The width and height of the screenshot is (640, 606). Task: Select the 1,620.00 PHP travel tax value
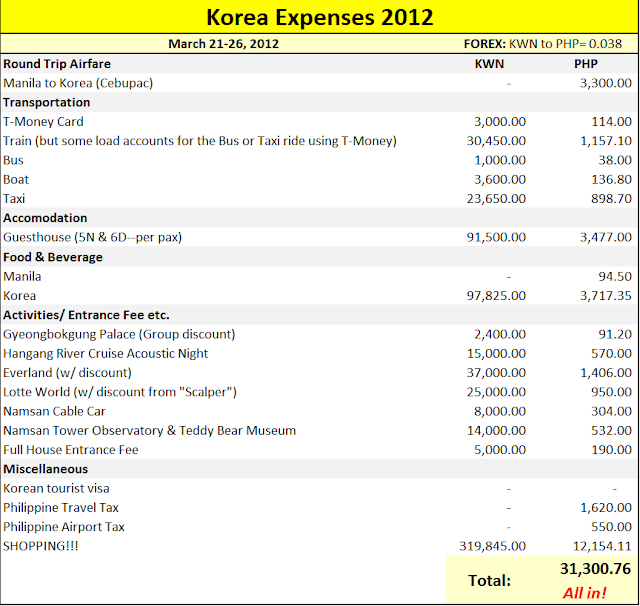pos(606,508)
